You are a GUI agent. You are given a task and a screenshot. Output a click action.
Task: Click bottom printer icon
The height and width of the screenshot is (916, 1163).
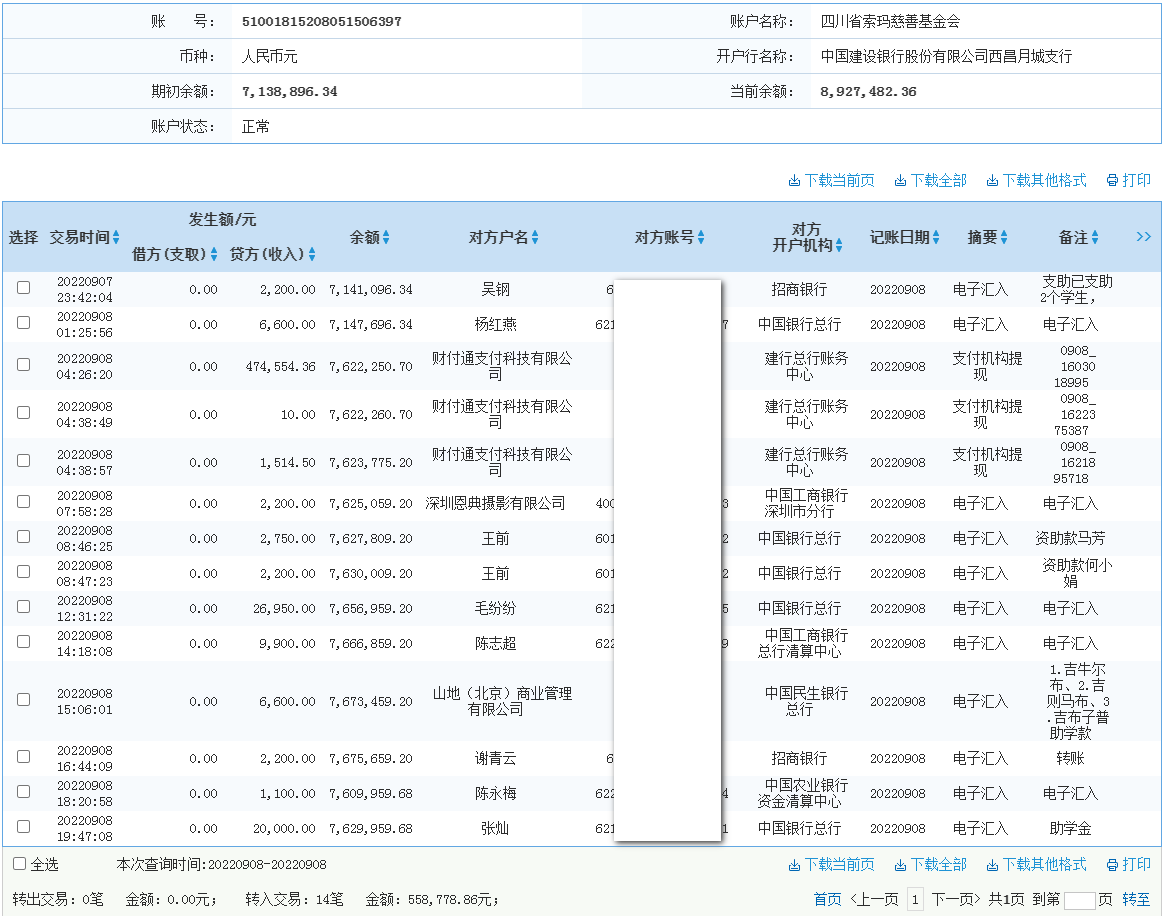pos(1112,865)
